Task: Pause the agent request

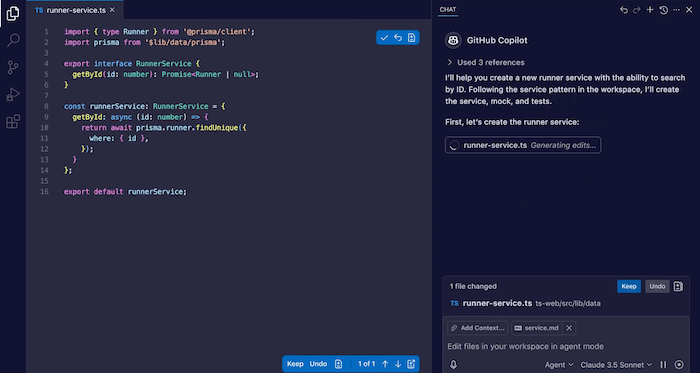Action: click(663, 365)
